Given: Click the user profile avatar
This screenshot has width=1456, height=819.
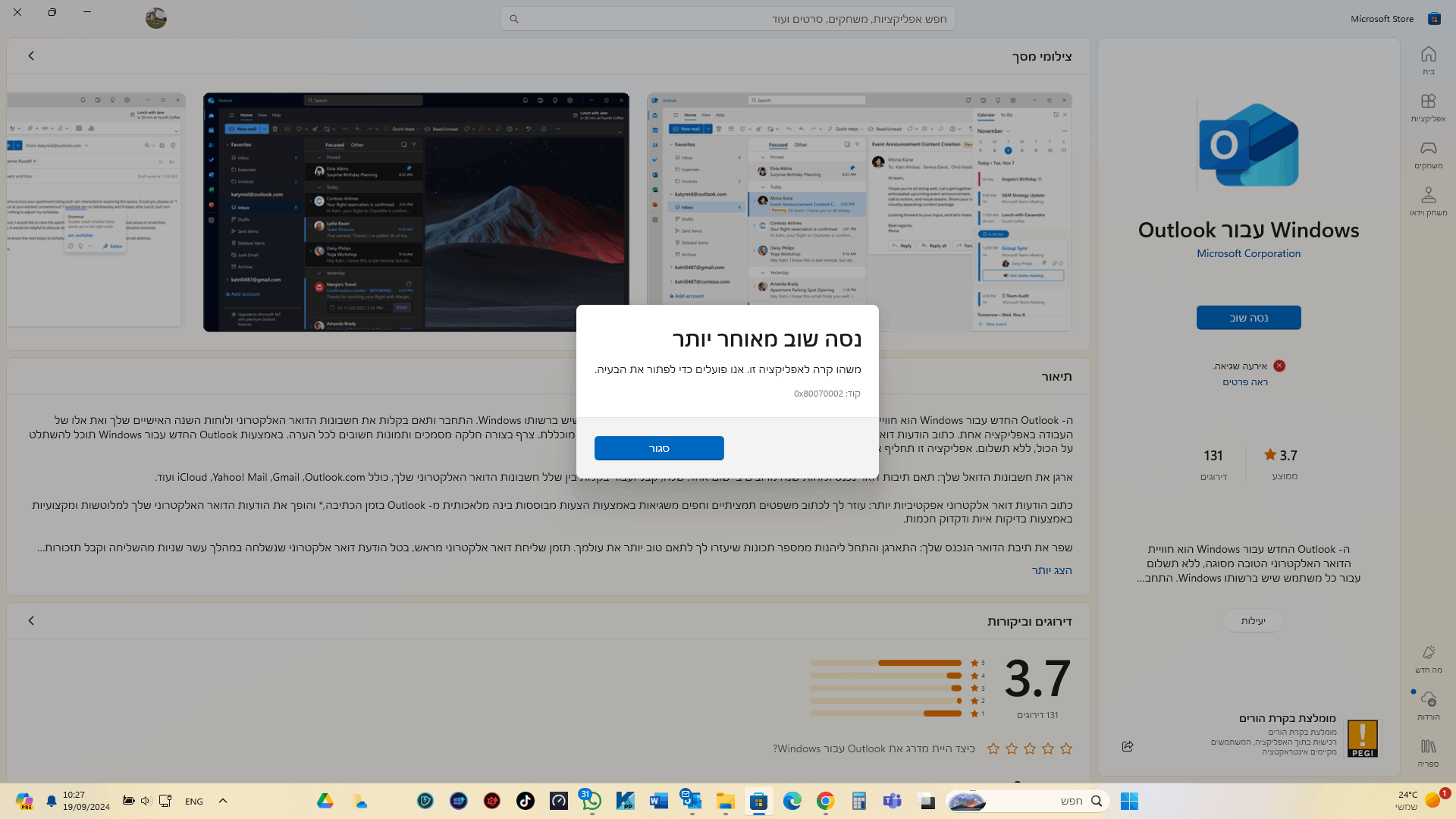Looking at the screenshot, I should tap(156, 18).
